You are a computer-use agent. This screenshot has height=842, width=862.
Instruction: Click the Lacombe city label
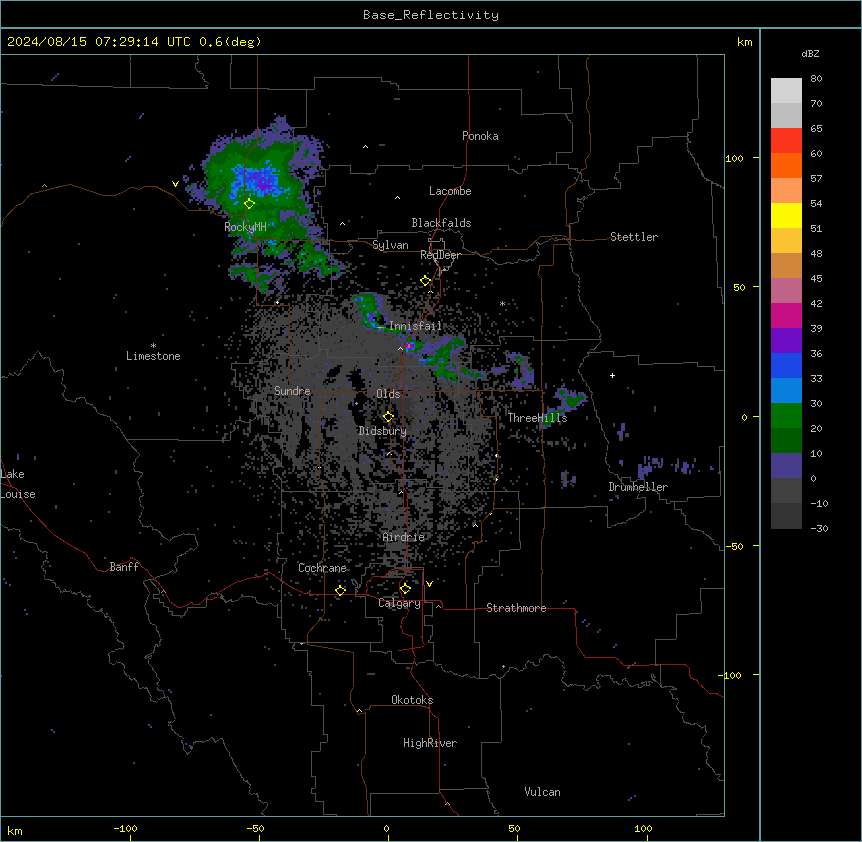(450, 191)
